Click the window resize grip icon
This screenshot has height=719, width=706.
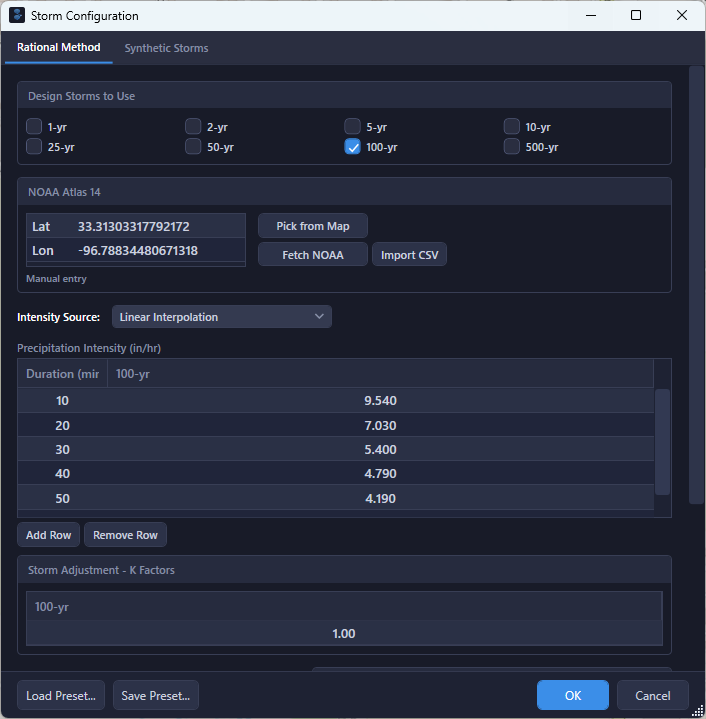click(x=698, y=711)
